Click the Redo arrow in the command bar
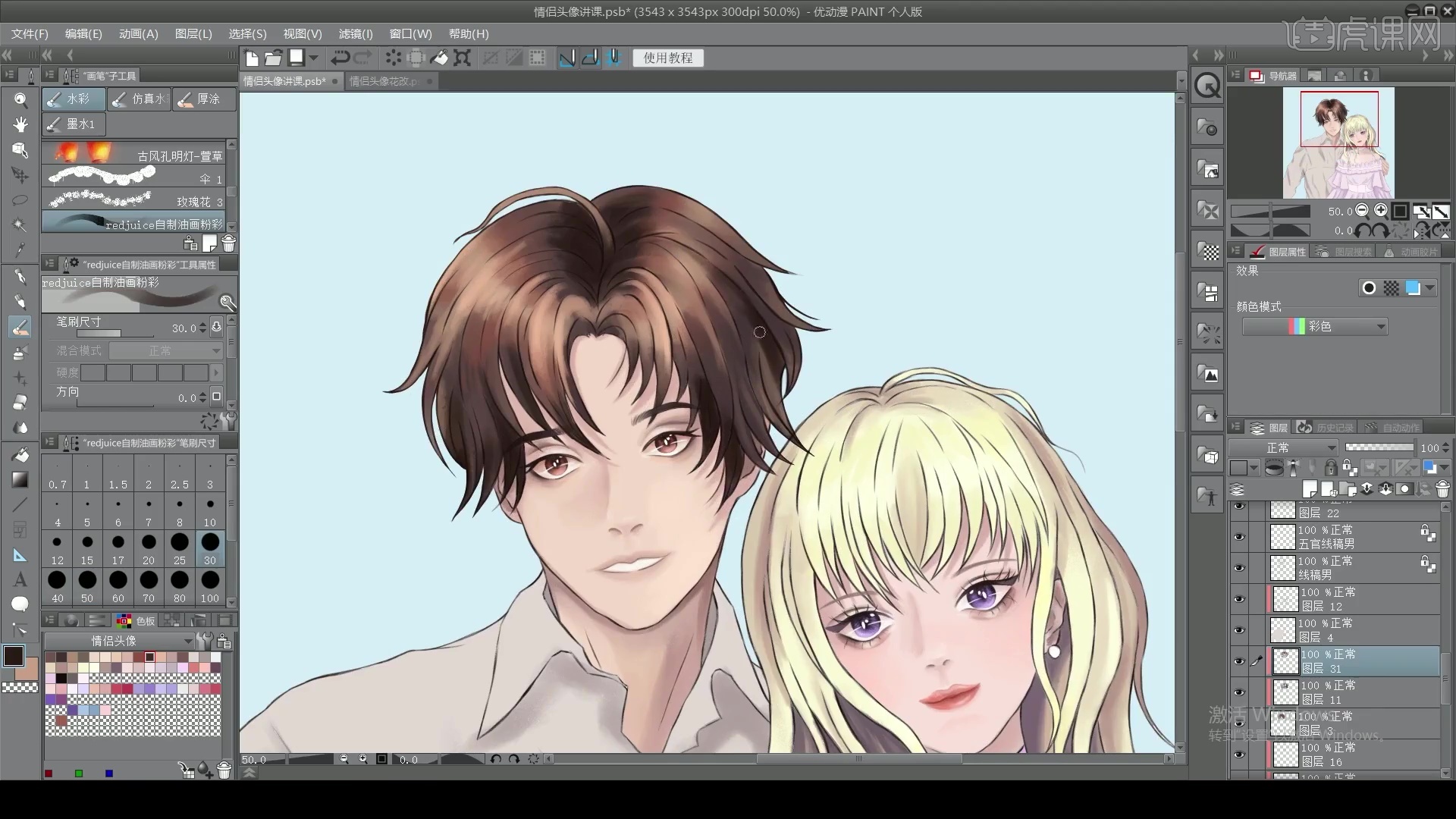Viewport: 1456px width, 819px height. pyautogui.click(x=363, y=58)
